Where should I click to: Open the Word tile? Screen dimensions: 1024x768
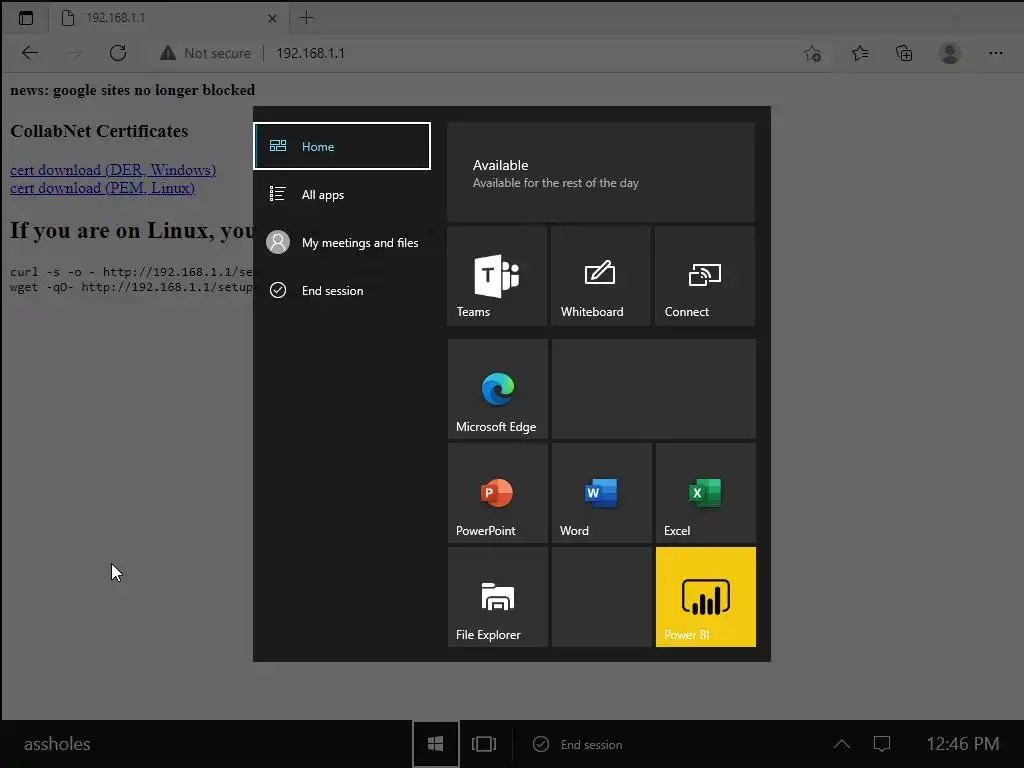(601, 493)
